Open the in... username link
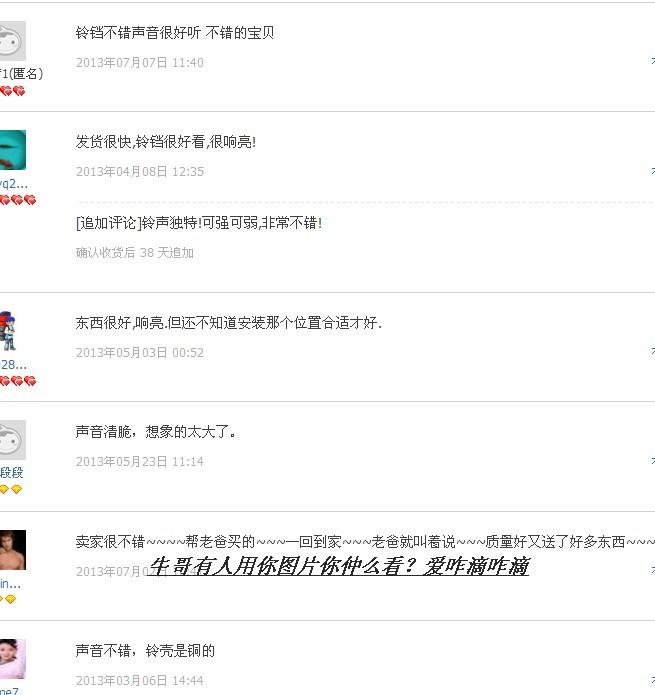 (10, 584)
